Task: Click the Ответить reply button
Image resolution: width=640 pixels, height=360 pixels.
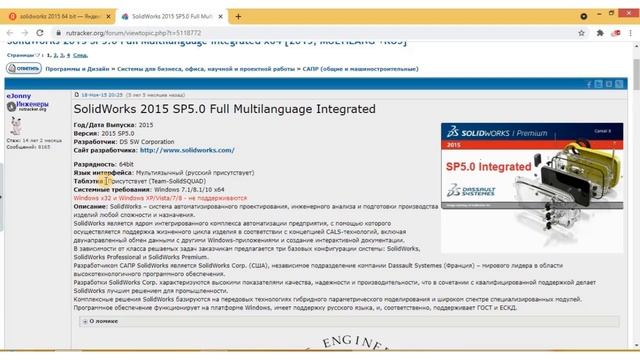Action: click(x=24, y=68)
